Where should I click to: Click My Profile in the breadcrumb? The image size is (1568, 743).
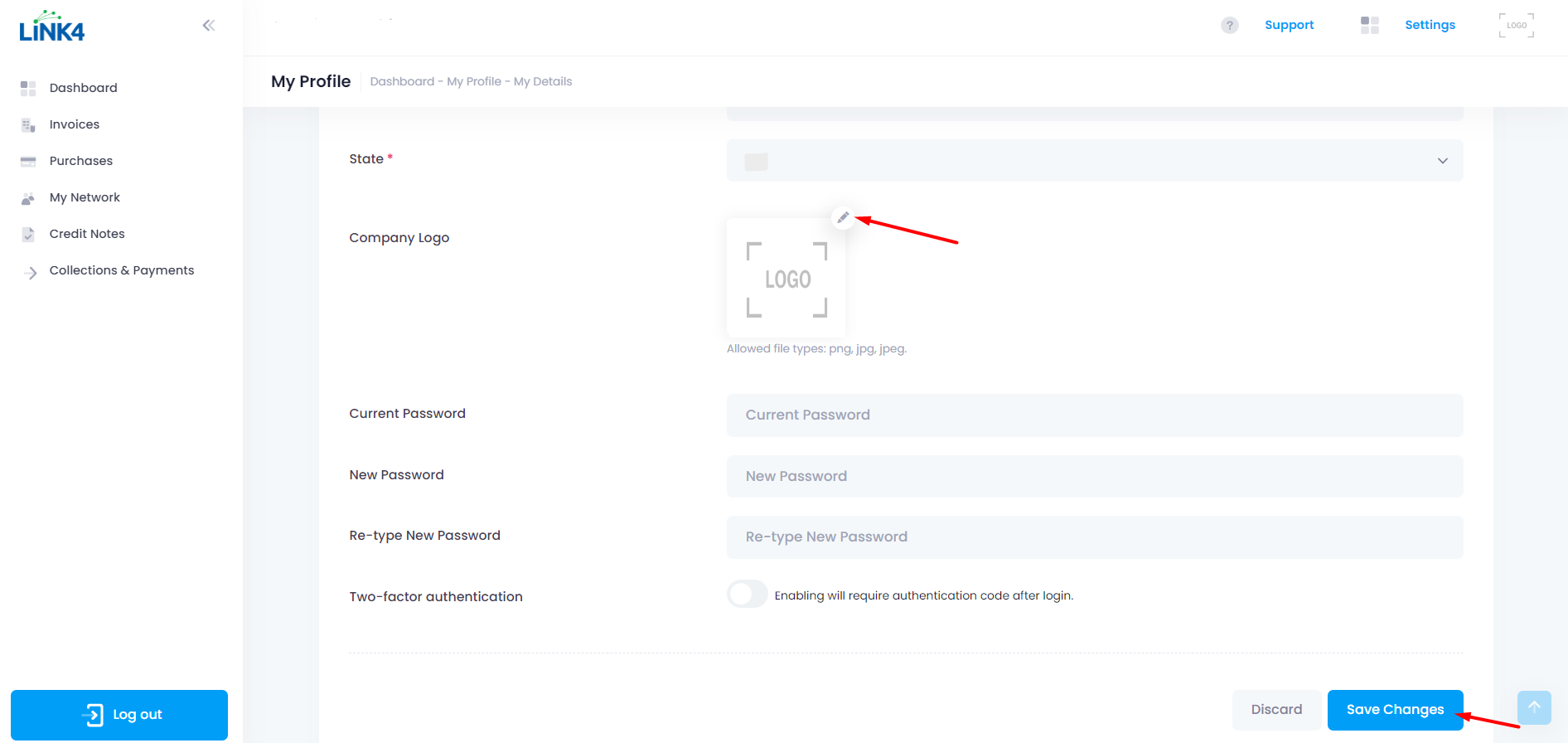tap(474, 81)
